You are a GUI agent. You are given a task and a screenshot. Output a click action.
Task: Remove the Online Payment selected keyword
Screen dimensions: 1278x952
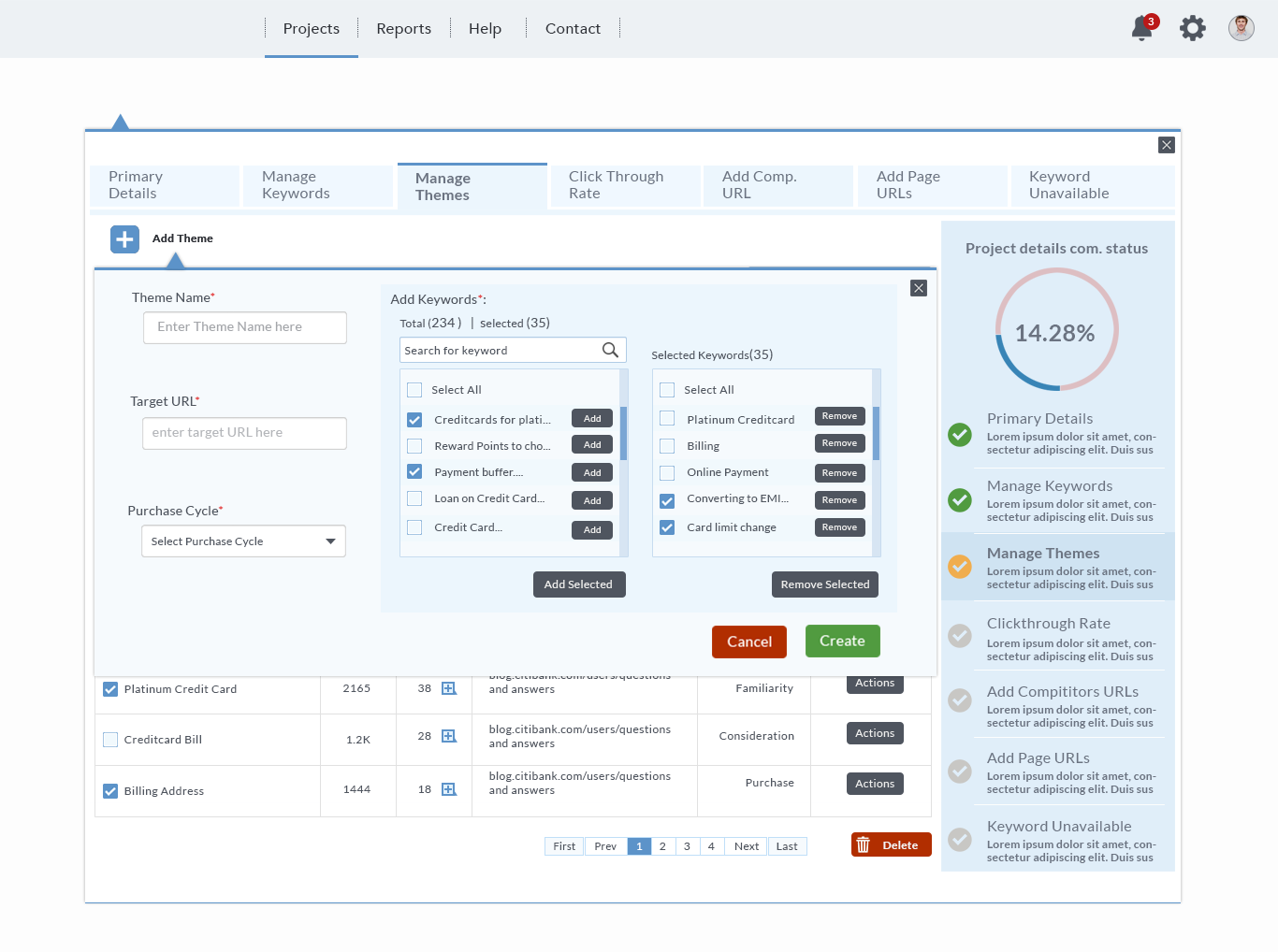pyautogui.click(x=839, y=473)
